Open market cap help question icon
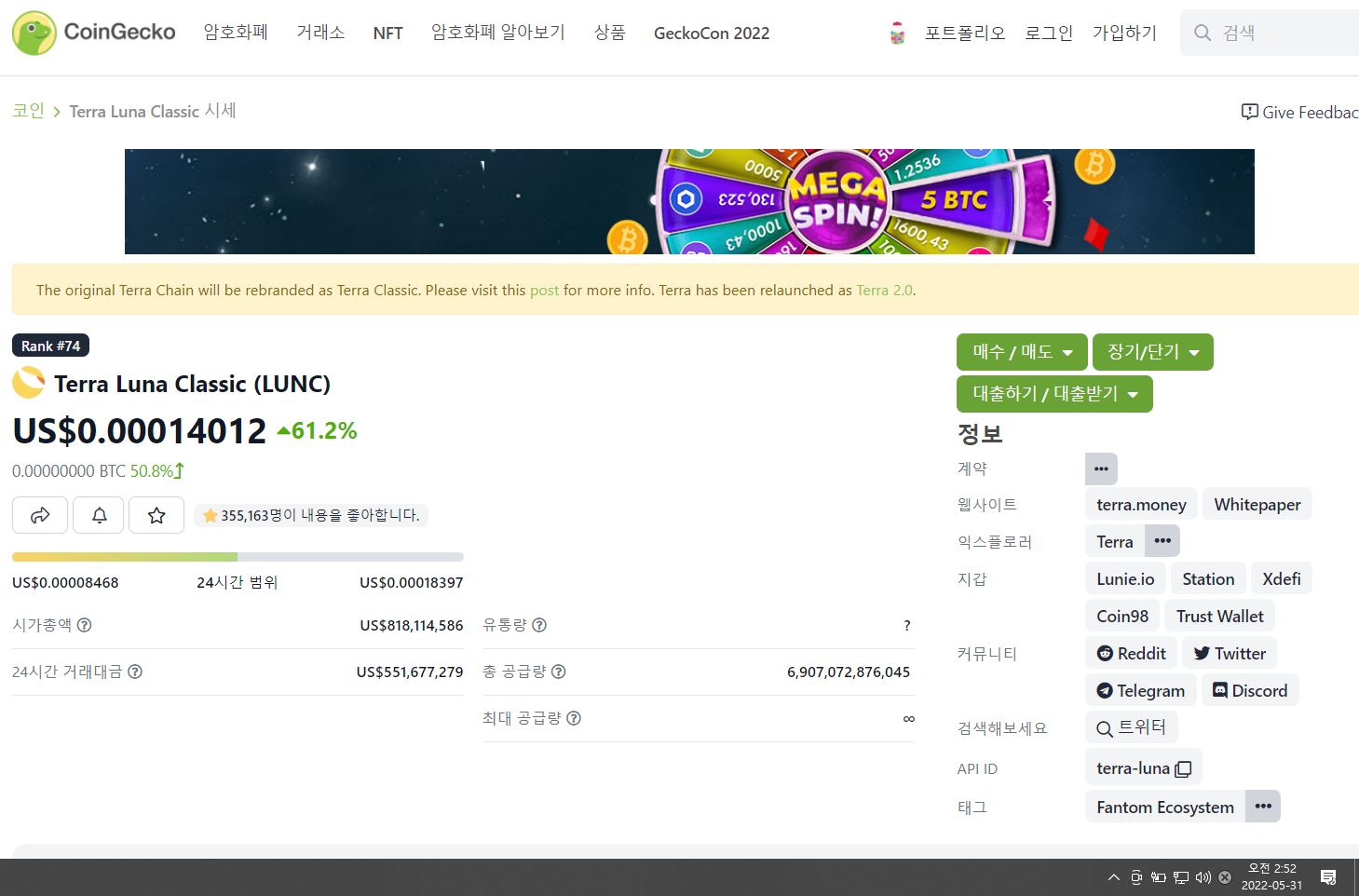 tap(84, 625)
